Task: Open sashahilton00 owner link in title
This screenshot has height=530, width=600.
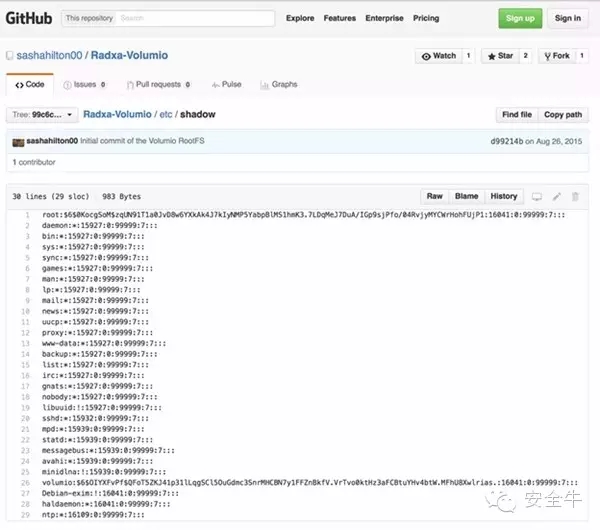Action: [49, 55]
